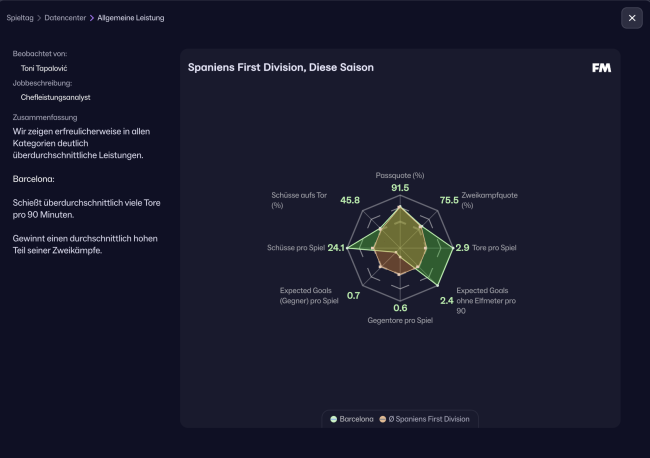
Task: Click the FM logo on the chart card
Action: [x=601, y=68]
